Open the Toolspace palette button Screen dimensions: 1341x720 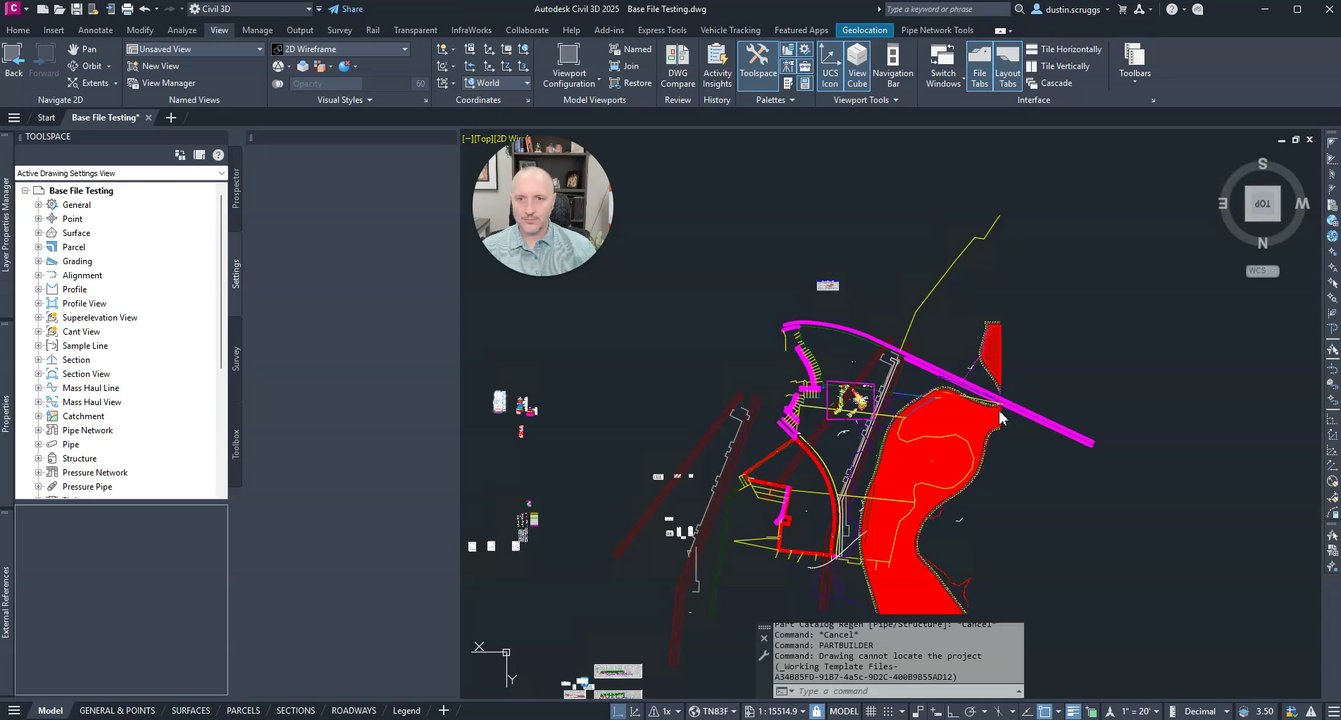pos(757,61)
